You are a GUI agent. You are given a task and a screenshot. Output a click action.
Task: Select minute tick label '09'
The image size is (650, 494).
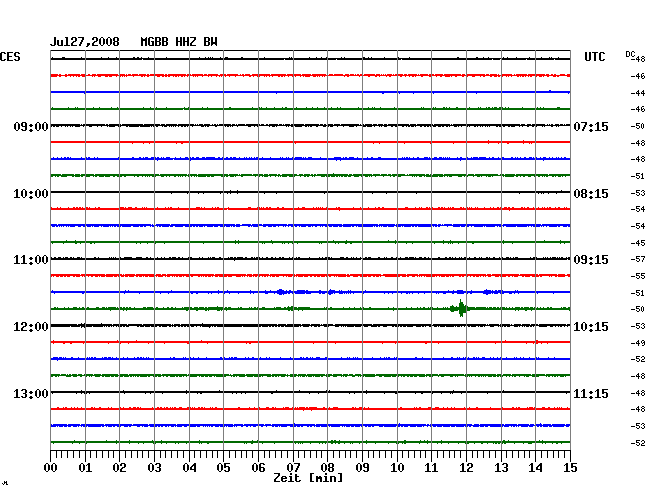click(362, 468)
